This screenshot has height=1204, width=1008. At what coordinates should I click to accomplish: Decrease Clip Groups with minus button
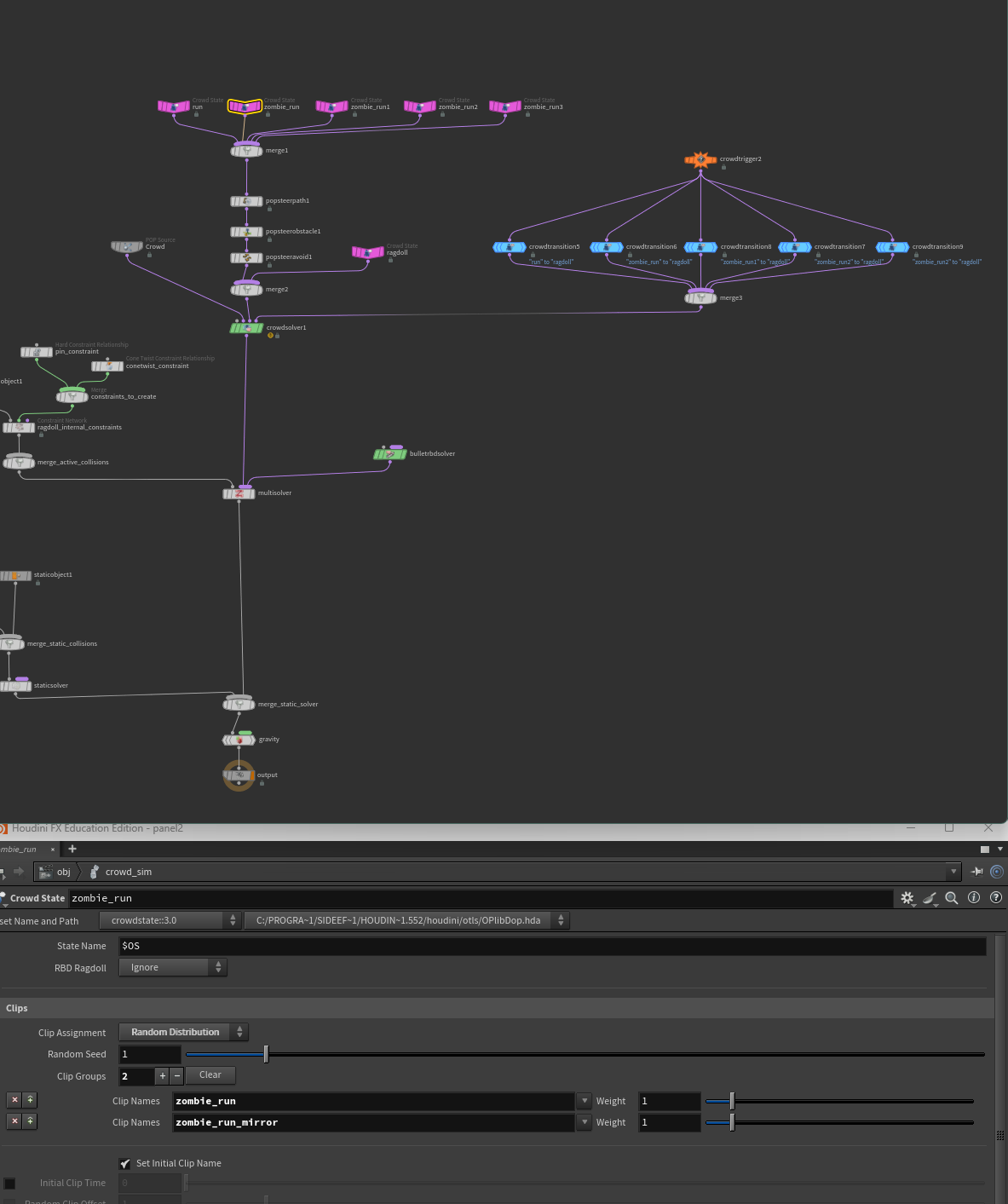176,1076
